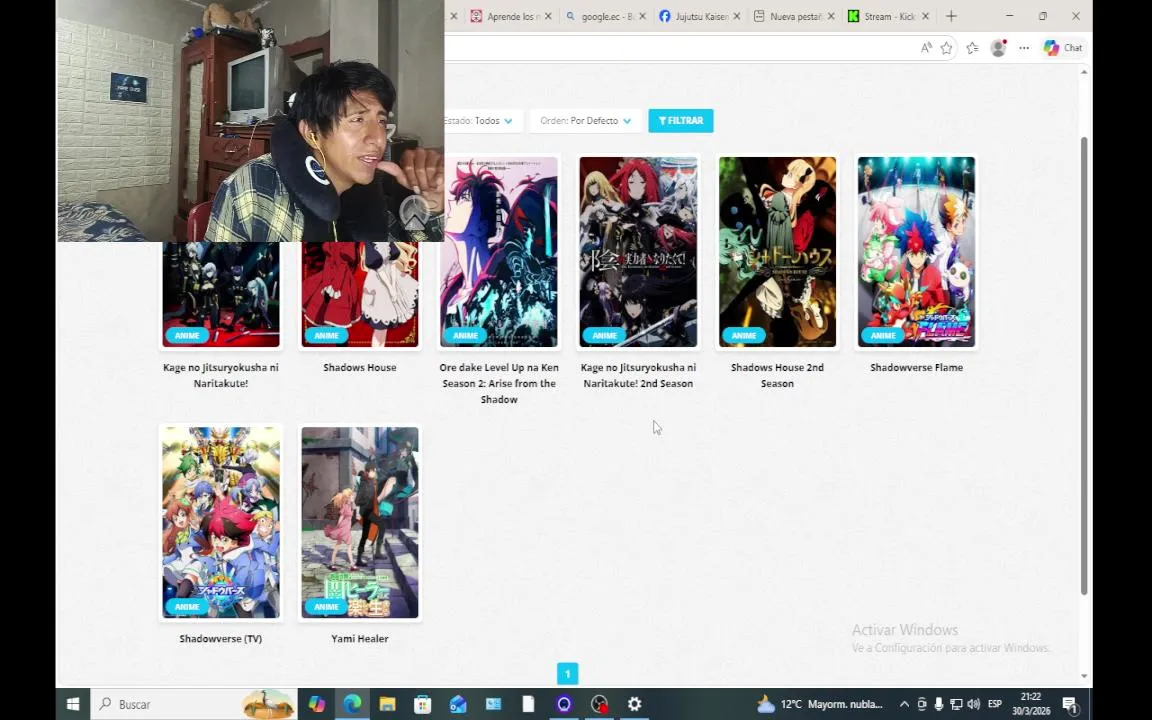Viewport: 1152px width, 720px height.
Task: Open Ore dake Level Up Season 2 poster
Action: (499, 251)
